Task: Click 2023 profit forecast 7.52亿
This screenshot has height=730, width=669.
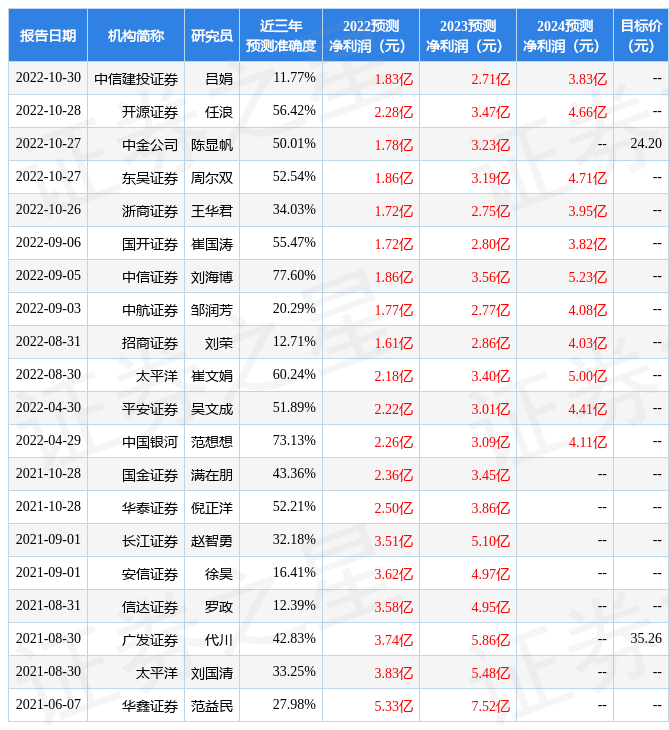Action: [x=491, y=706]
